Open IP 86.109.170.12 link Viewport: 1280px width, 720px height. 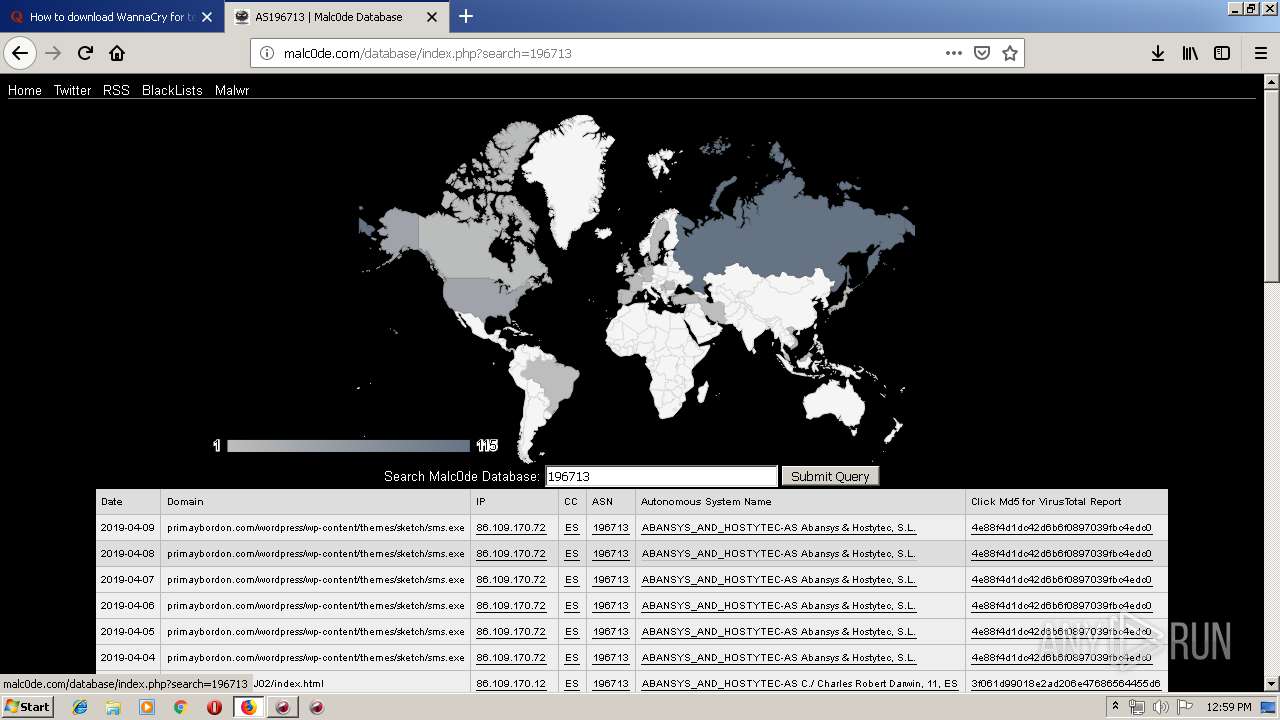click(511, 684)
